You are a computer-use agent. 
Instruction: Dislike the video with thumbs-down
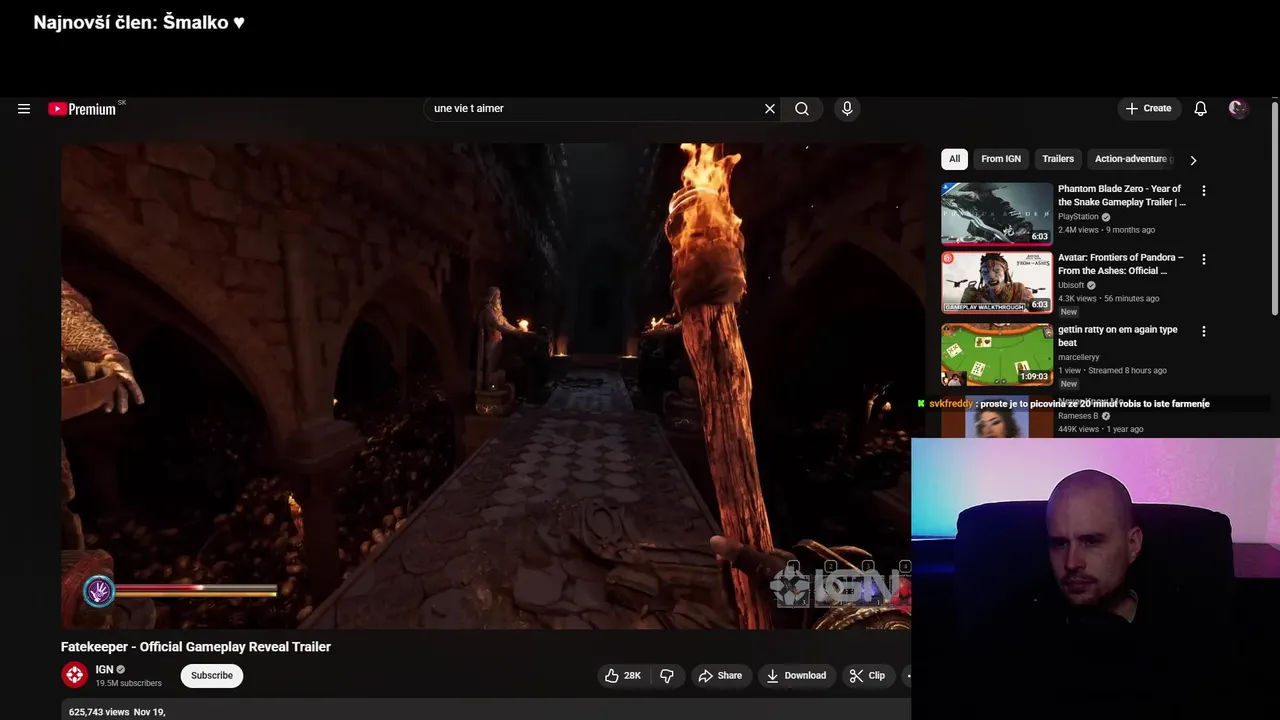[667, 676]
